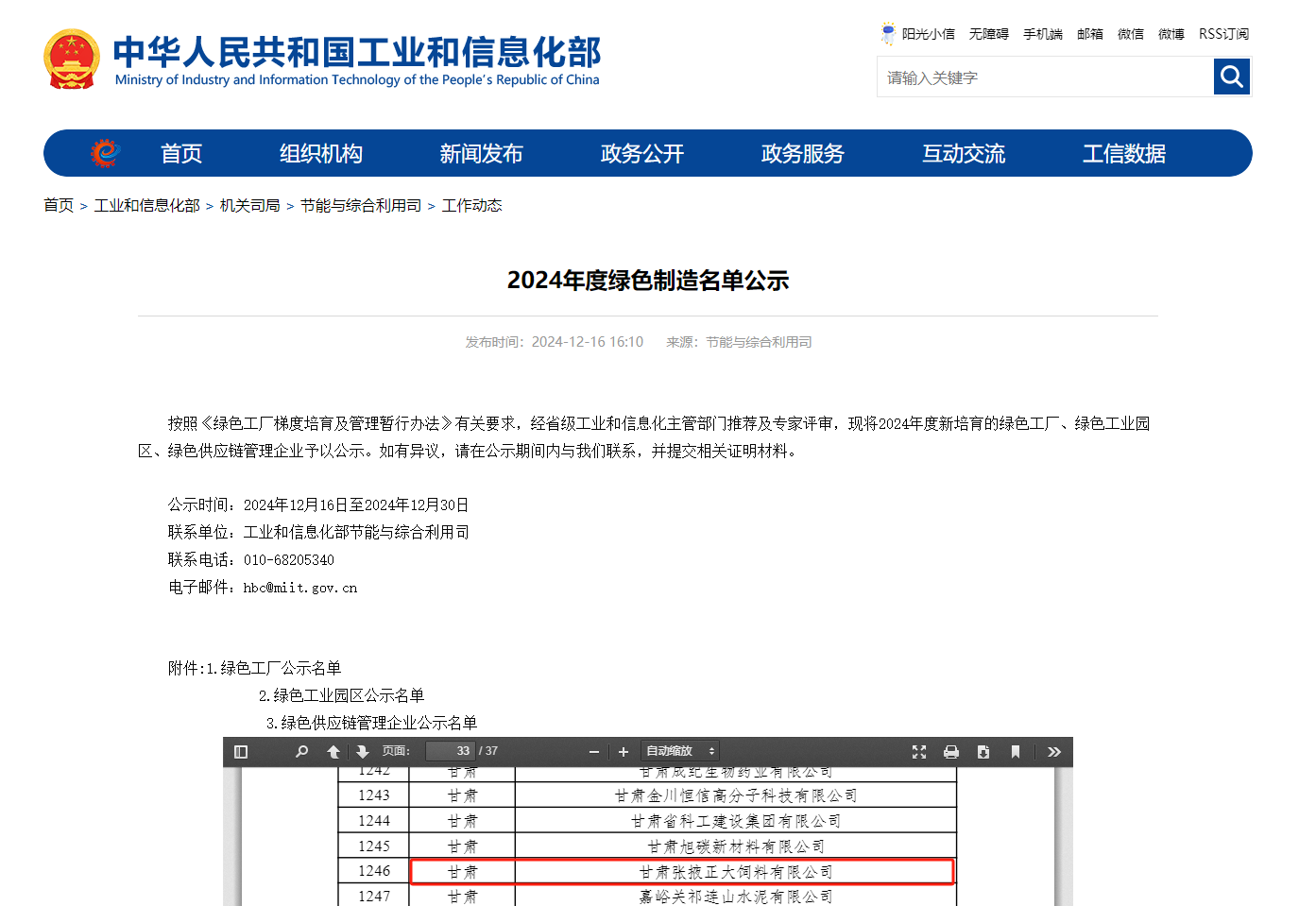
Task: Click the source 节能与综合利用司 text
Action: pyautogui.click(x=759, y=342)
